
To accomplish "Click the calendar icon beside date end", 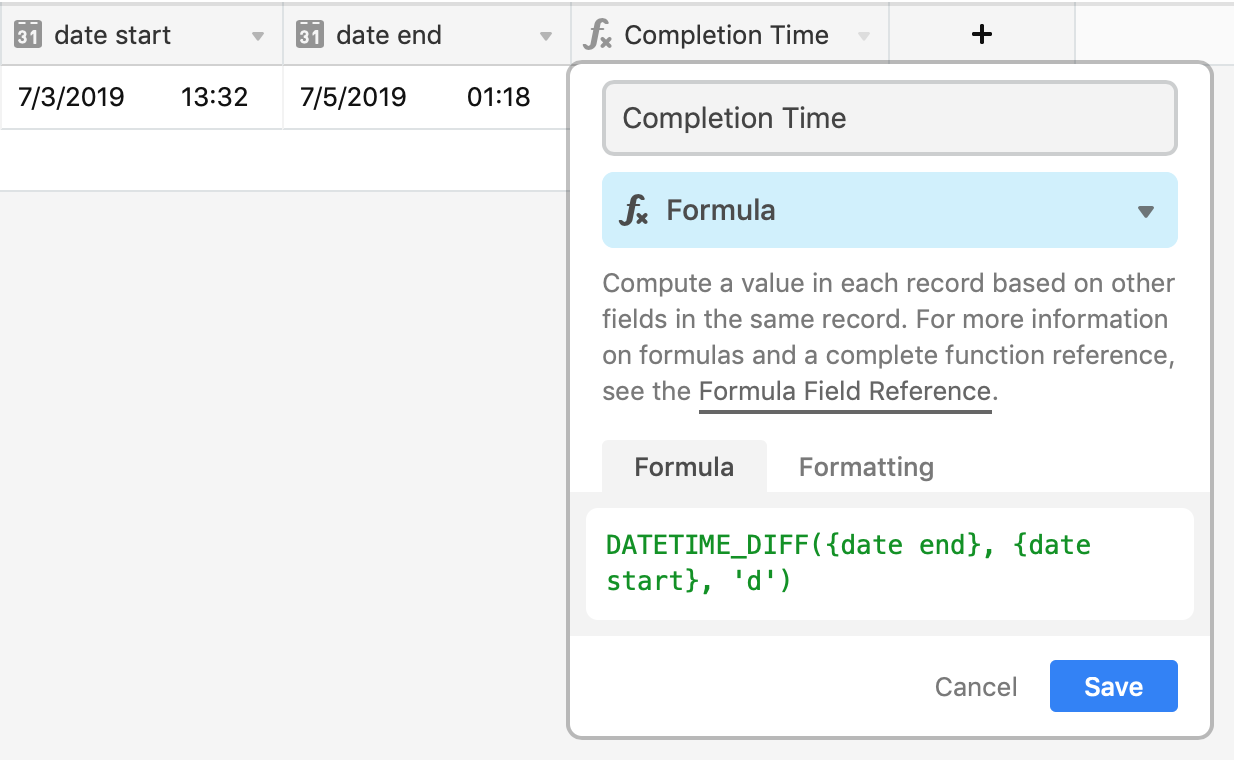I will coord(310,36).
